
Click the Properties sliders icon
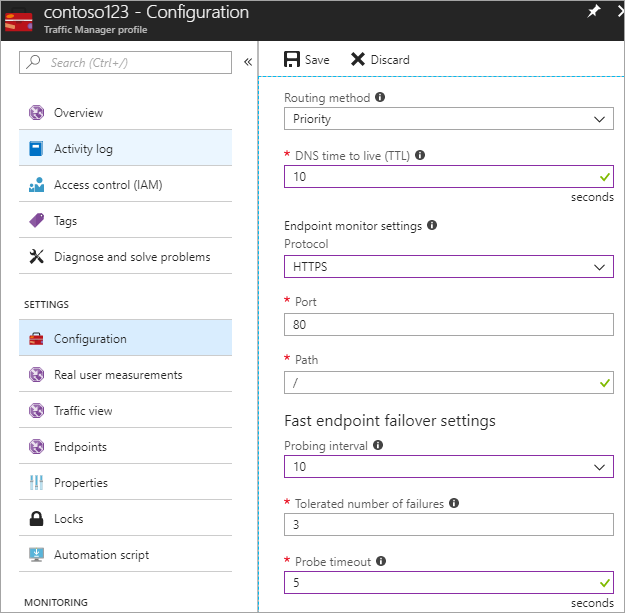tap(36, 483)
